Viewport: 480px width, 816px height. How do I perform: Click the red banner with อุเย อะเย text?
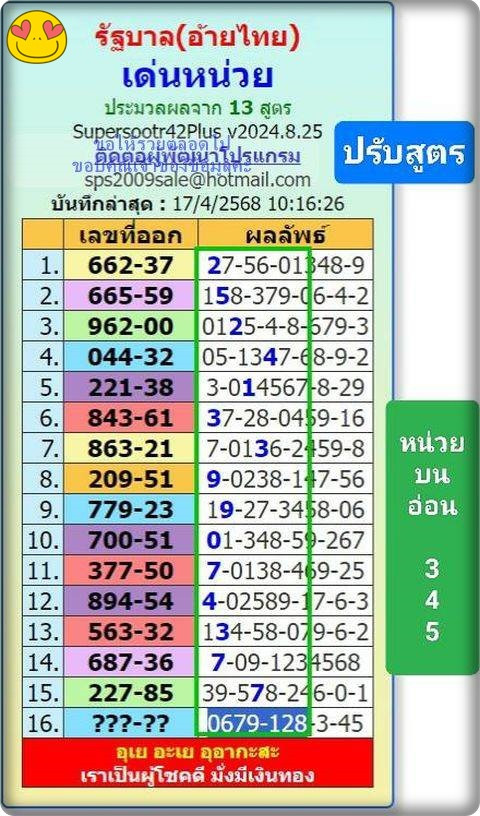coord(197,763)
